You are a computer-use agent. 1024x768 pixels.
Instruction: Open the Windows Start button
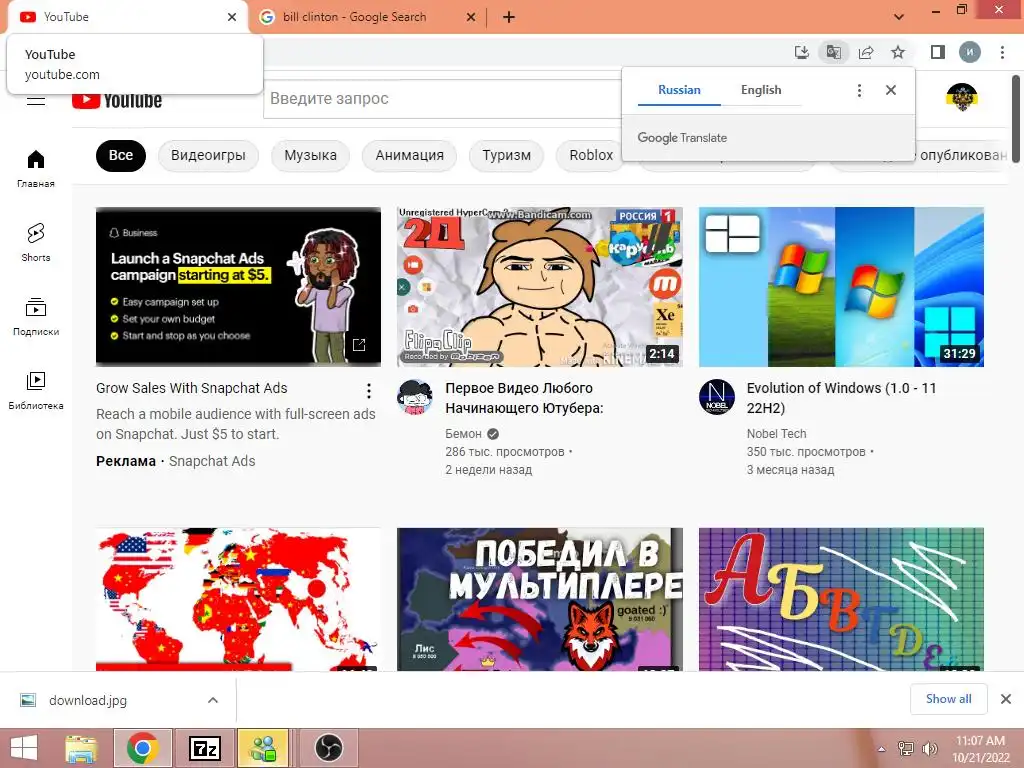click(24, 748)
